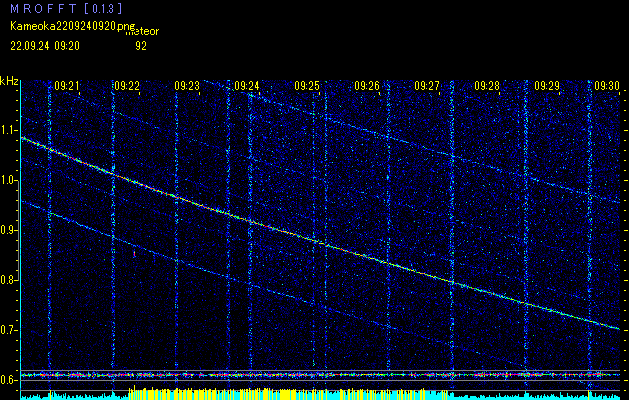Click the 09:25 time axis label
This screenshot has width=629, height=400.
click(x=307, y=86)
